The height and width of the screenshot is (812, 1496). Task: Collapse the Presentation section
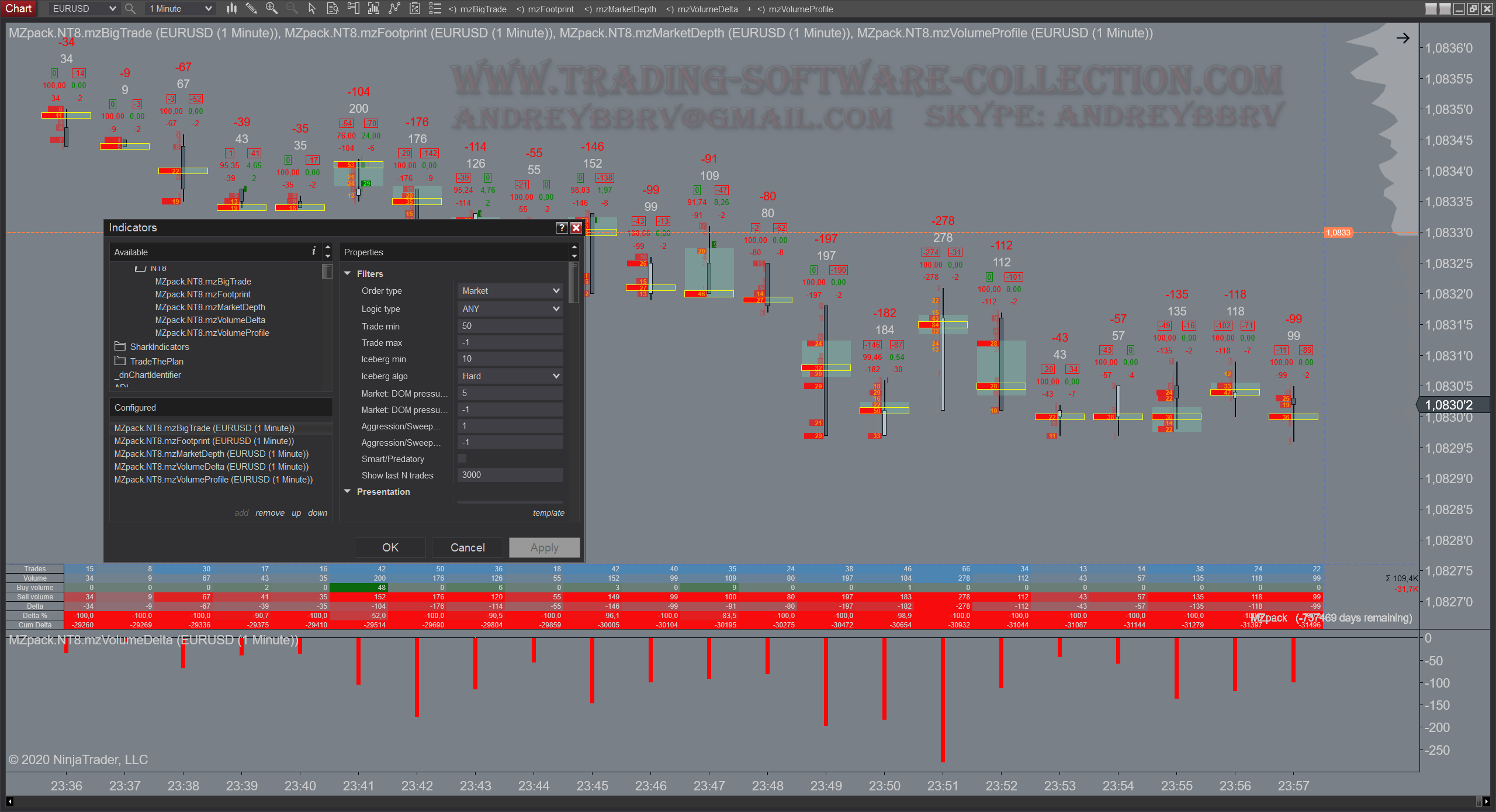click(348, 492)
